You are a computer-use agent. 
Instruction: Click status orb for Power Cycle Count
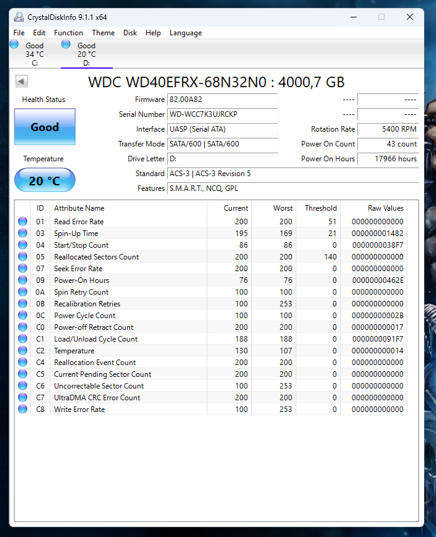[x=23, y=315]
